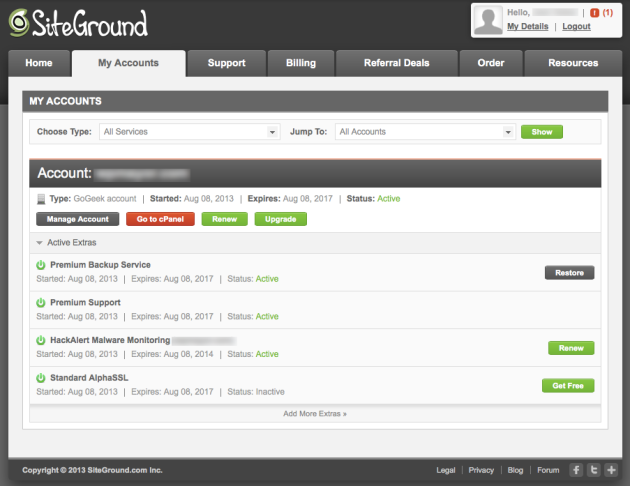
Task: Click the Upgrade button
Action: click(x=280, y=219)
